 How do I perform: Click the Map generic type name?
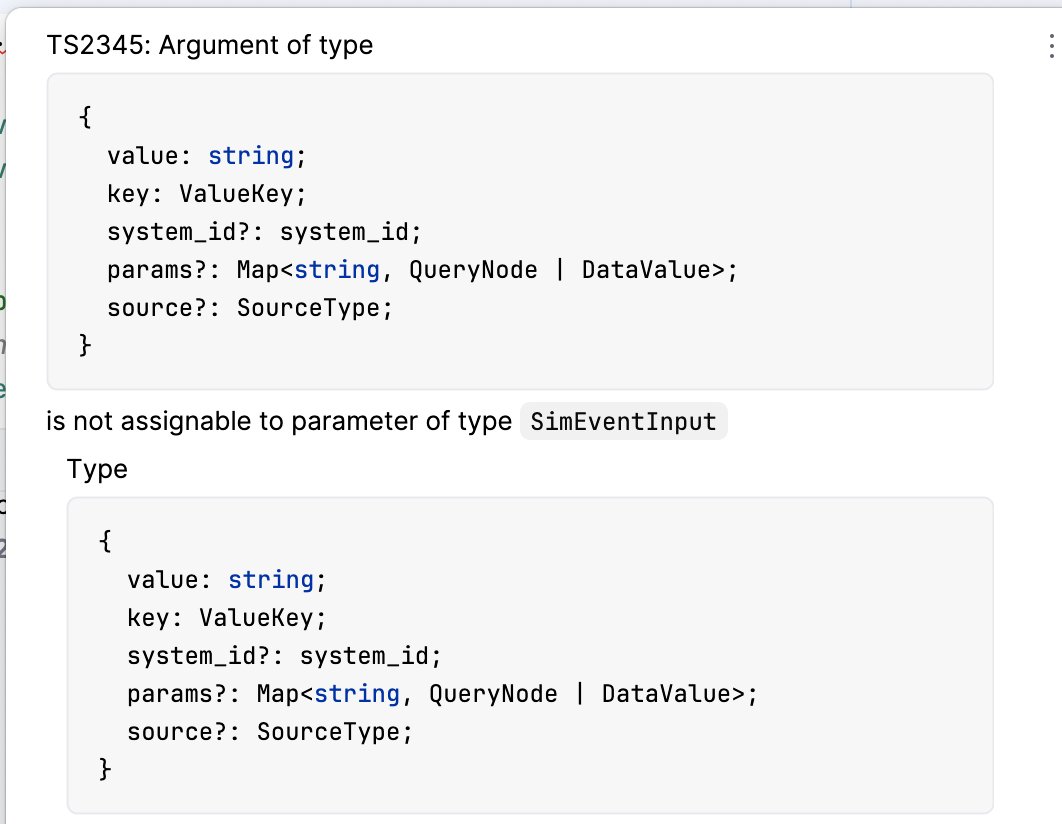(254, 269)
